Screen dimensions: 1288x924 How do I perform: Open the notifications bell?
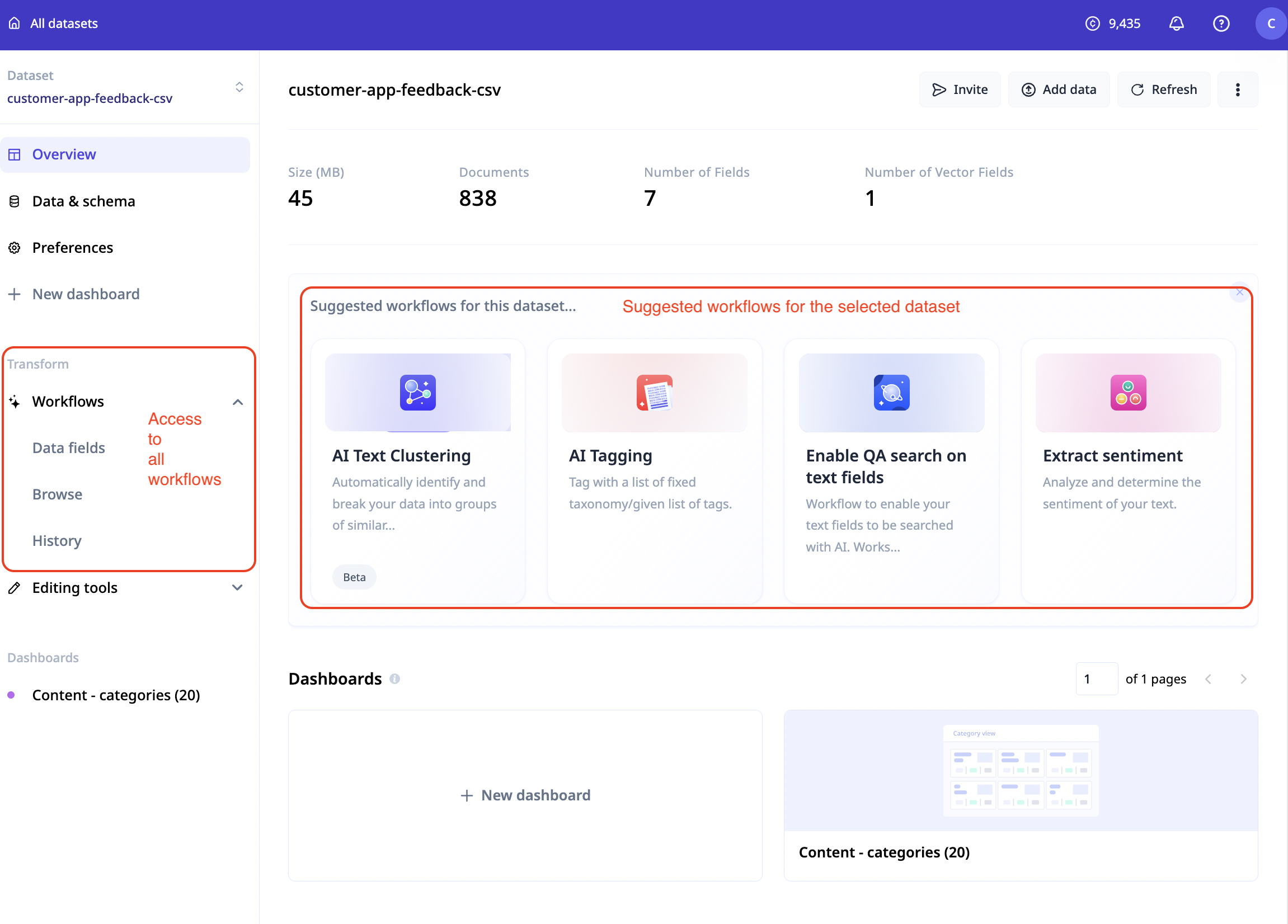pyautogui.click(x=1176, y=23)
